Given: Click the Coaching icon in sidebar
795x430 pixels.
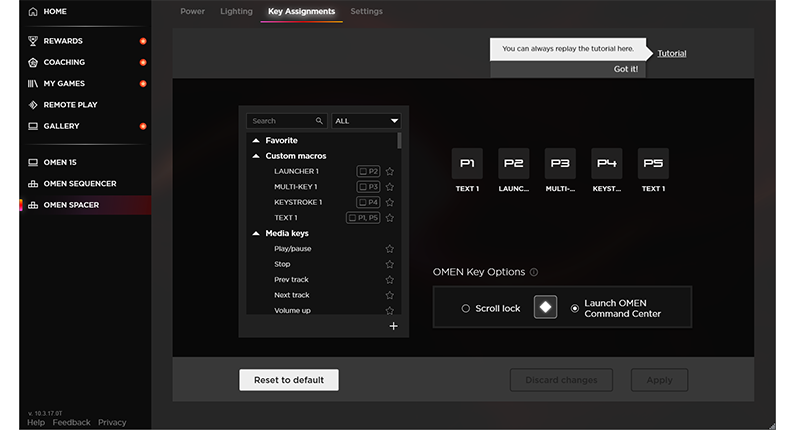Looking at the screenshot, I should [33, 62].
